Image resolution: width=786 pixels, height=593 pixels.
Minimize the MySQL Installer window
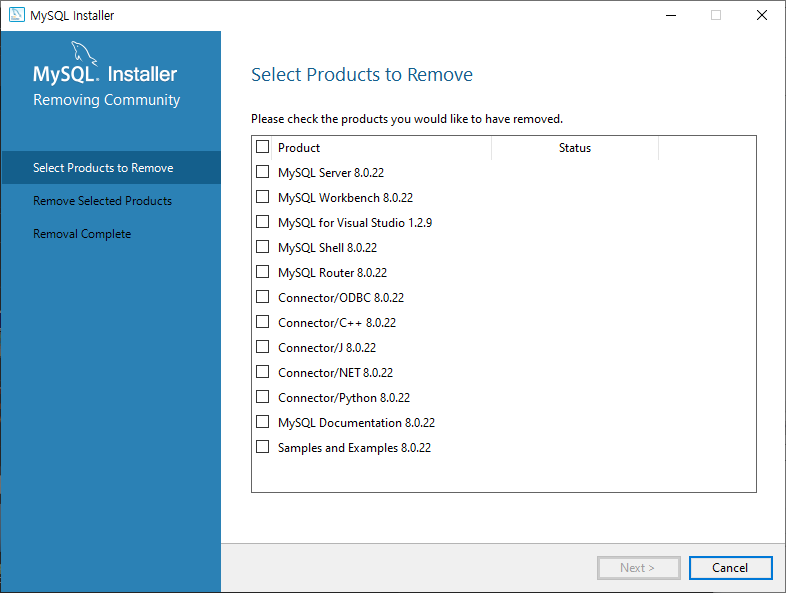tap(671, 15)
